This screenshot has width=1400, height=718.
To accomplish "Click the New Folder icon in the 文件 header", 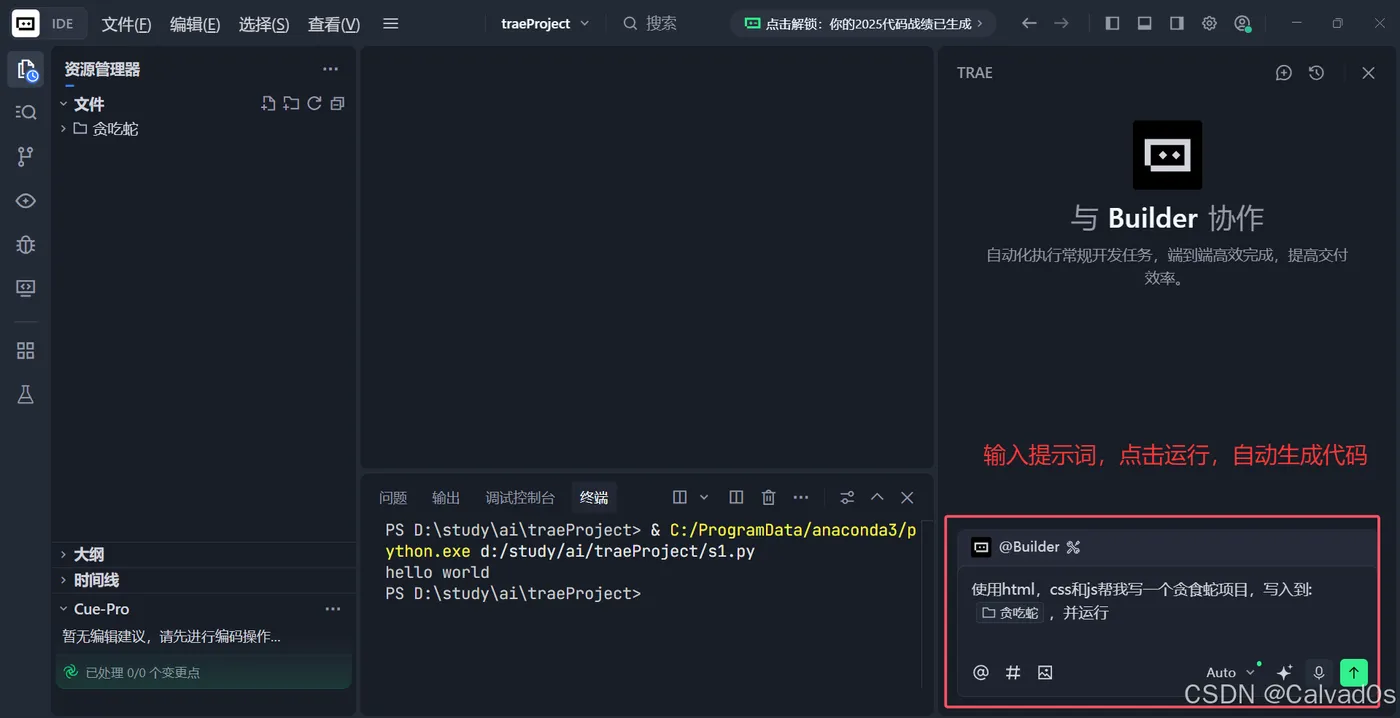I will pyautogui.click(x=291, y=103).
